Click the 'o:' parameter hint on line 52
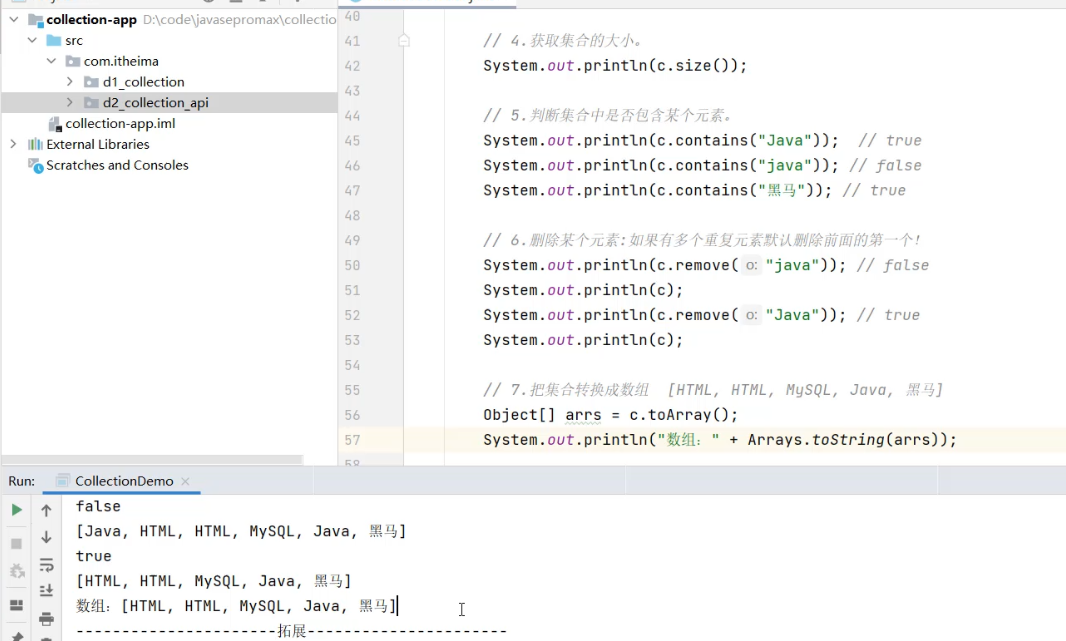This screenshot has height=641, width=1066. [751, 315]
